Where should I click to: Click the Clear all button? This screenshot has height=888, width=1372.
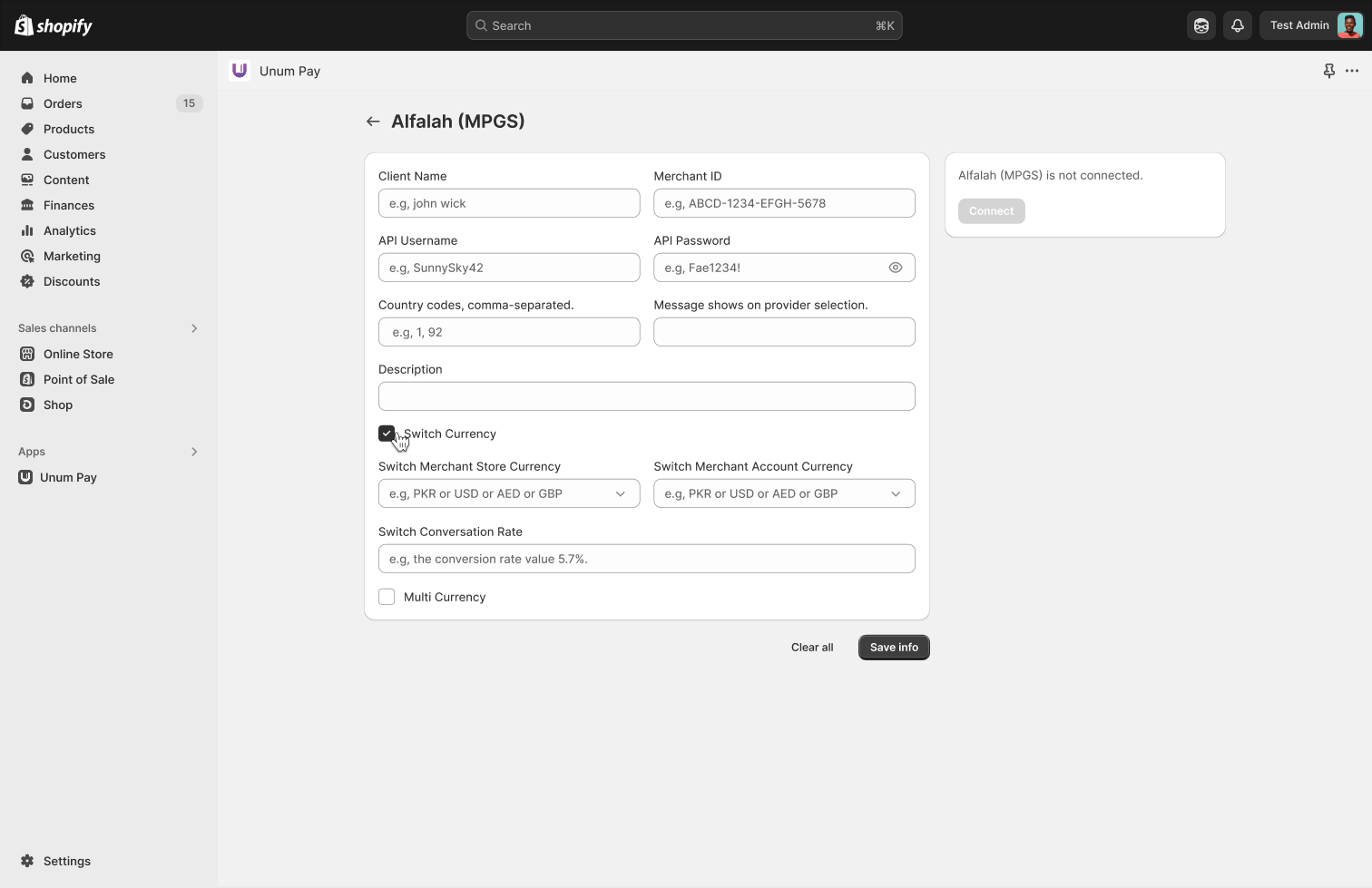pos(811,648)
